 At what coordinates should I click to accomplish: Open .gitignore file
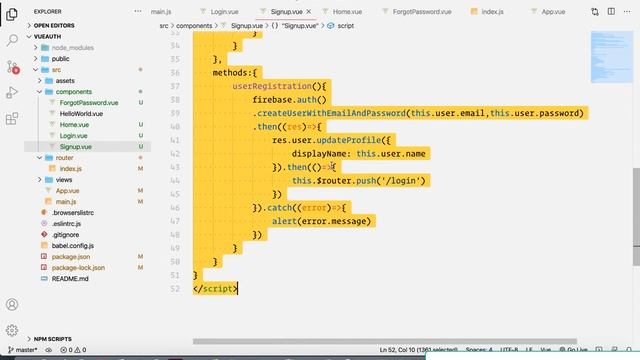(x=65, y=235)
